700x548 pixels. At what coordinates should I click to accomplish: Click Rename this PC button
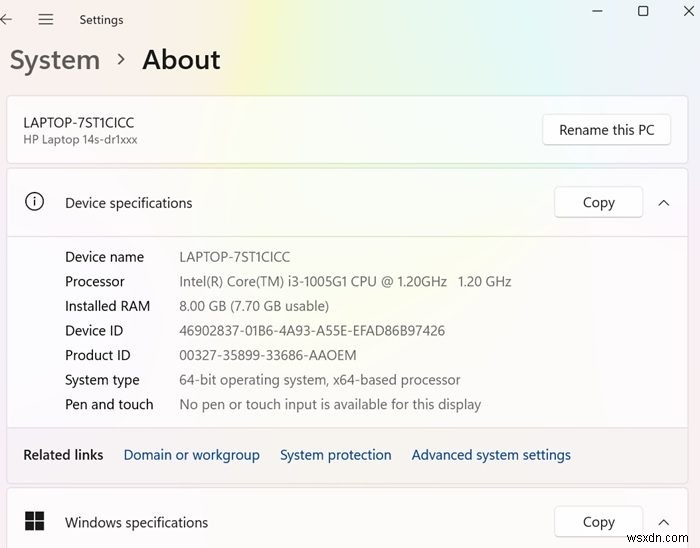click(x=606, y=130)
